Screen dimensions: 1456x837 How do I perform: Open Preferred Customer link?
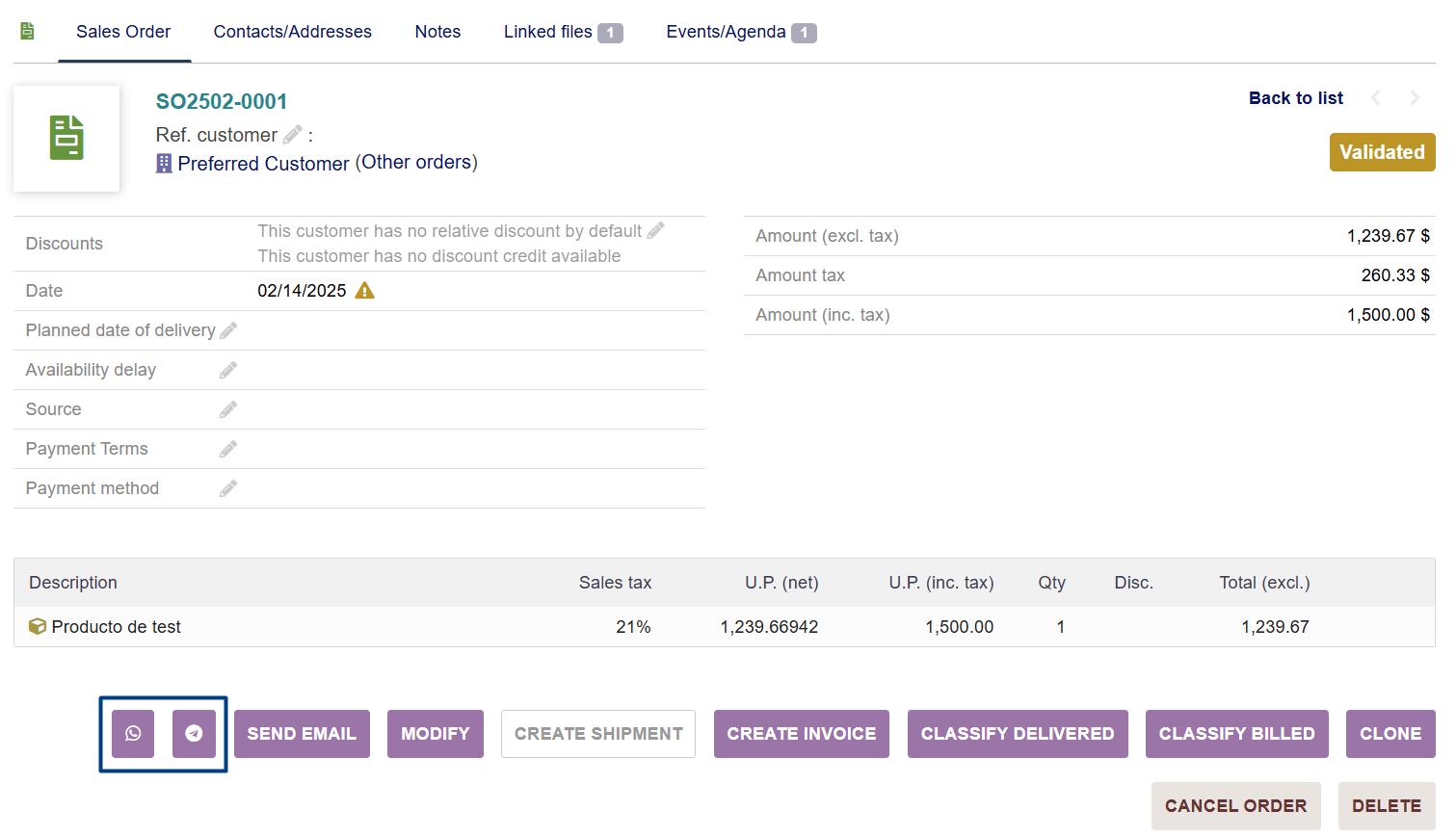coord(263,164)
